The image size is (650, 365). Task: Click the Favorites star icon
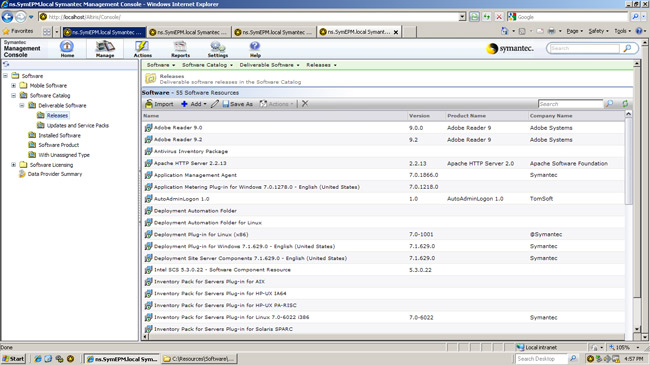pyautogui.click(x=6, y=31)
